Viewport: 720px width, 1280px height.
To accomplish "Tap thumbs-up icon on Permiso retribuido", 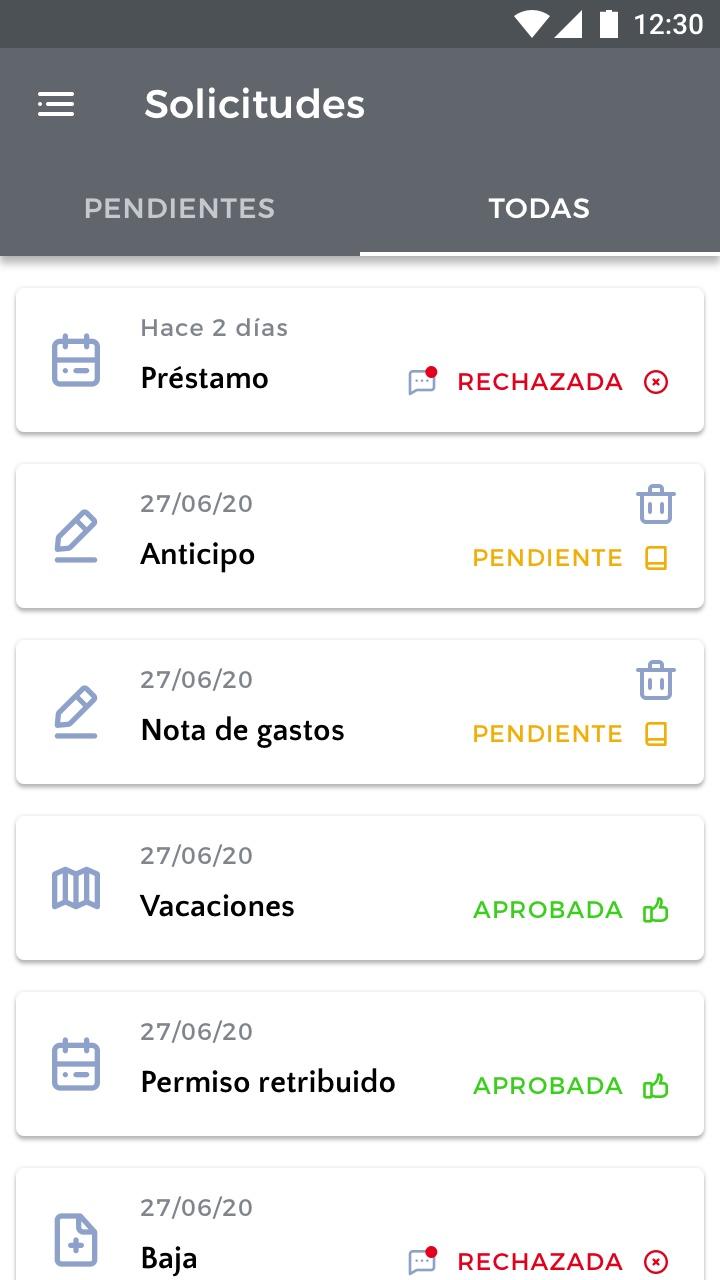I will [656, 1086].
